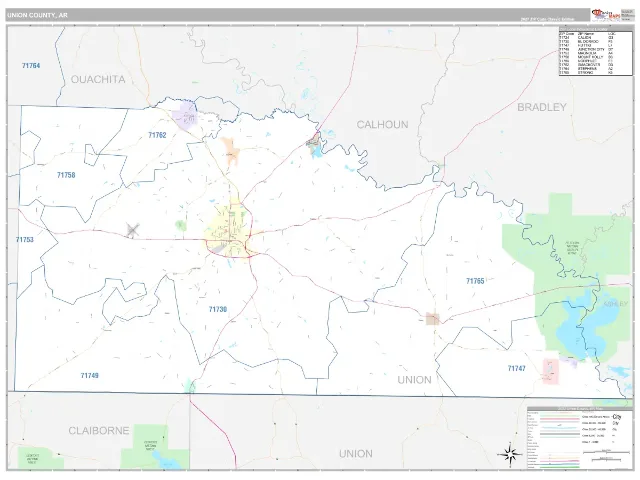
Task: Select ZIP code label 71758
Action: 66,175
